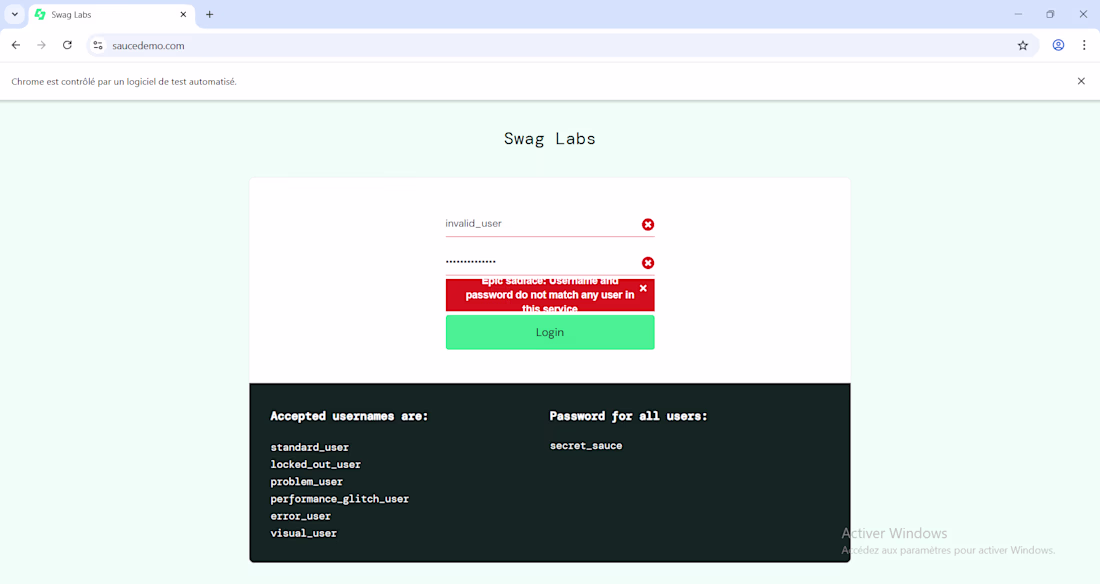Click the error_user username text

tap(300, 516)
